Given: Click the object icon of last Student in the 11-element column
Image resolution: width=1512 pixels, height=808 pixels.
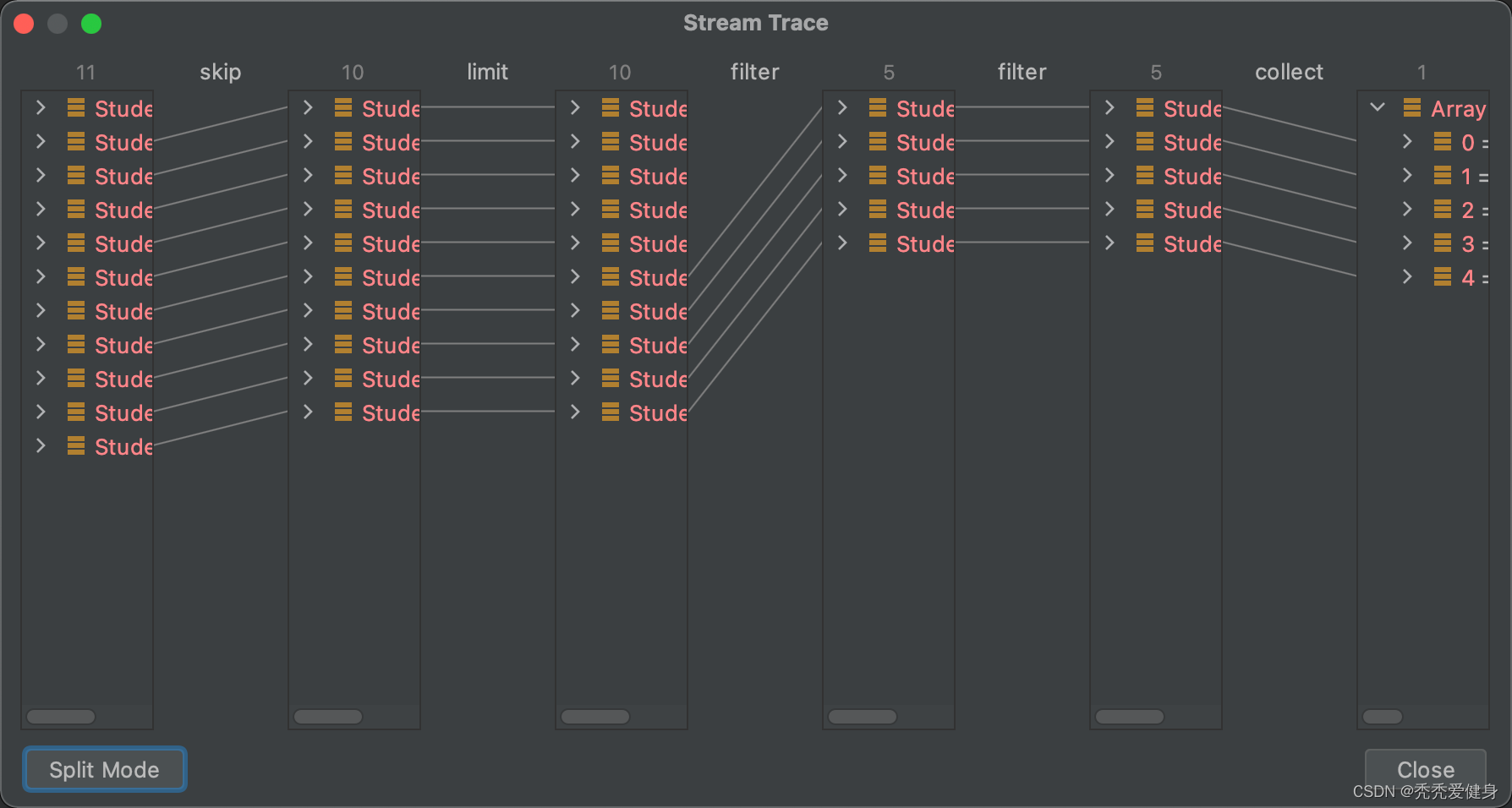Looking at the screenshot, I should coord(76,446).
